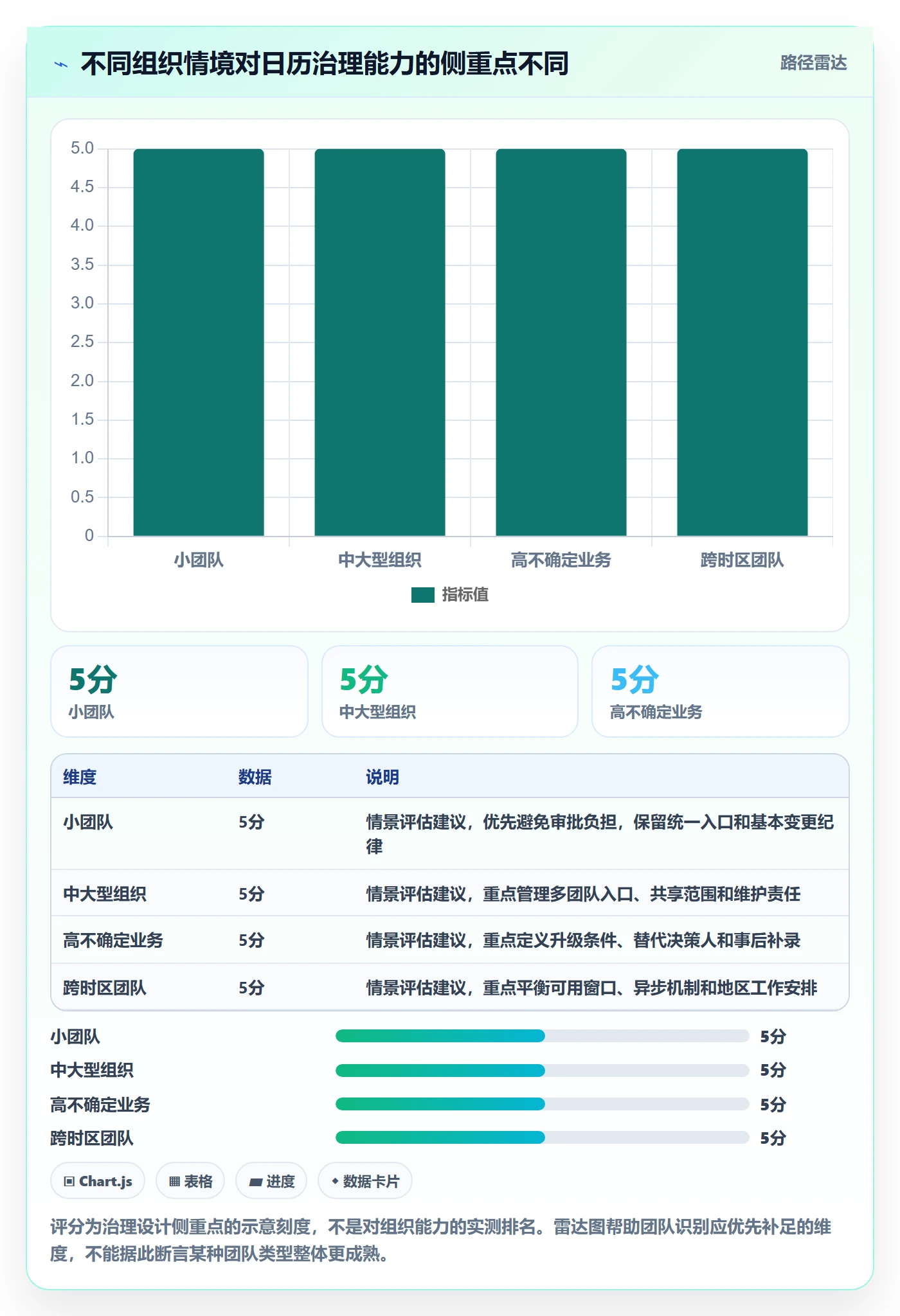Viewport: 900px width, 1316px height.
Task: Click the 高不确定业务 progress bar
Action: 542,1104
